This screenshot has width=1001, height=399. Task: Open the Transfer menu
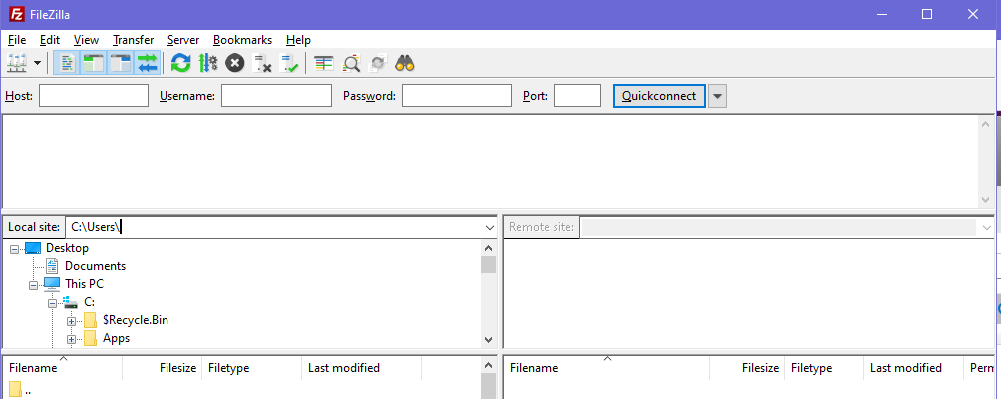[133, 40]
